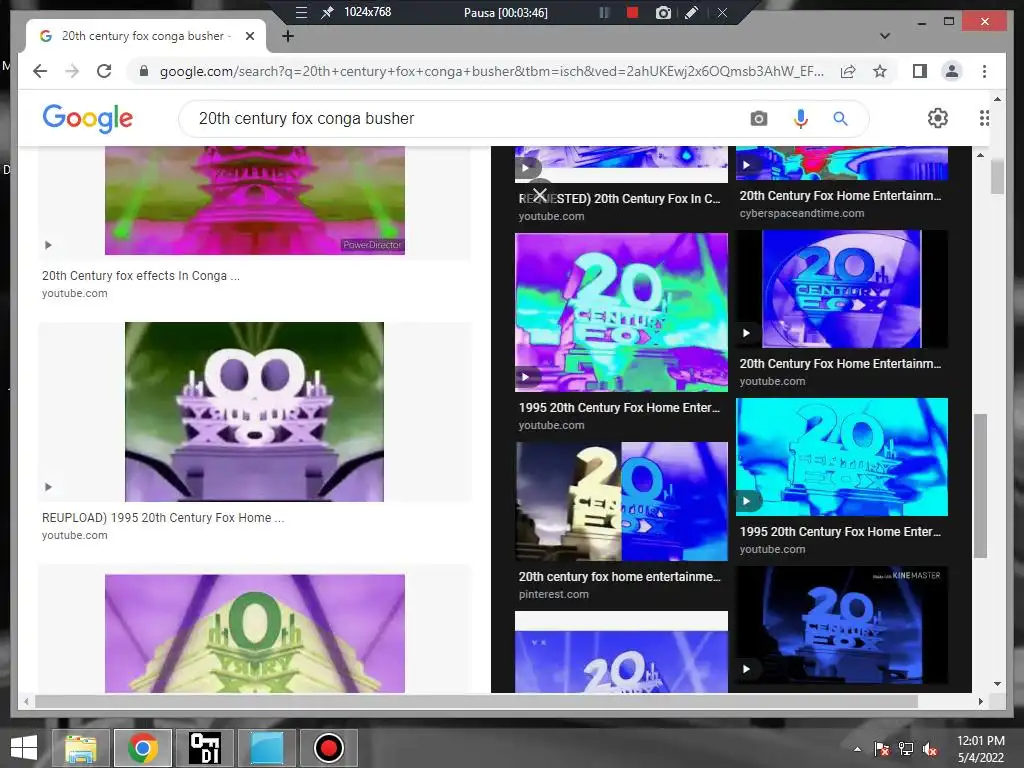Click the share page icon in address bar
This screenshot has height=768, width=1024.
pyautogui.click(x=848, y=71)
